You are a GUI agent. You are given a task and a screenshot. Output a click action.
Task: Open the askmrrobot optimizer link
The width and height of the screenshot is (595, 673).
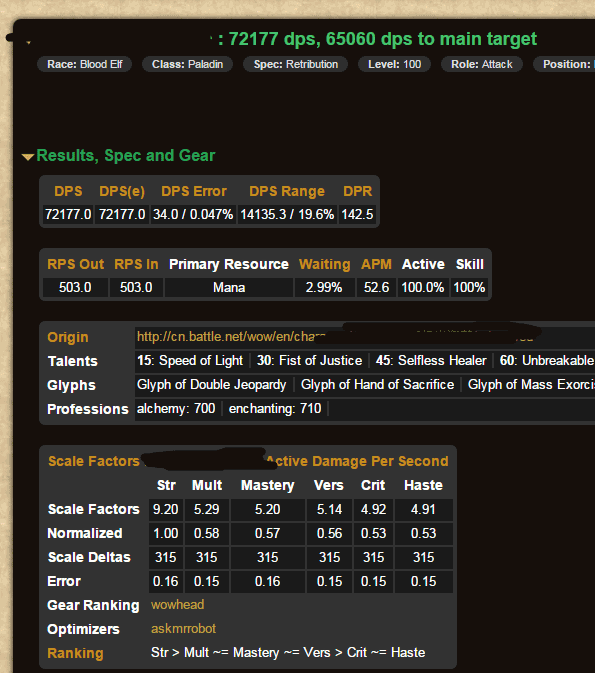coord(183,629)
